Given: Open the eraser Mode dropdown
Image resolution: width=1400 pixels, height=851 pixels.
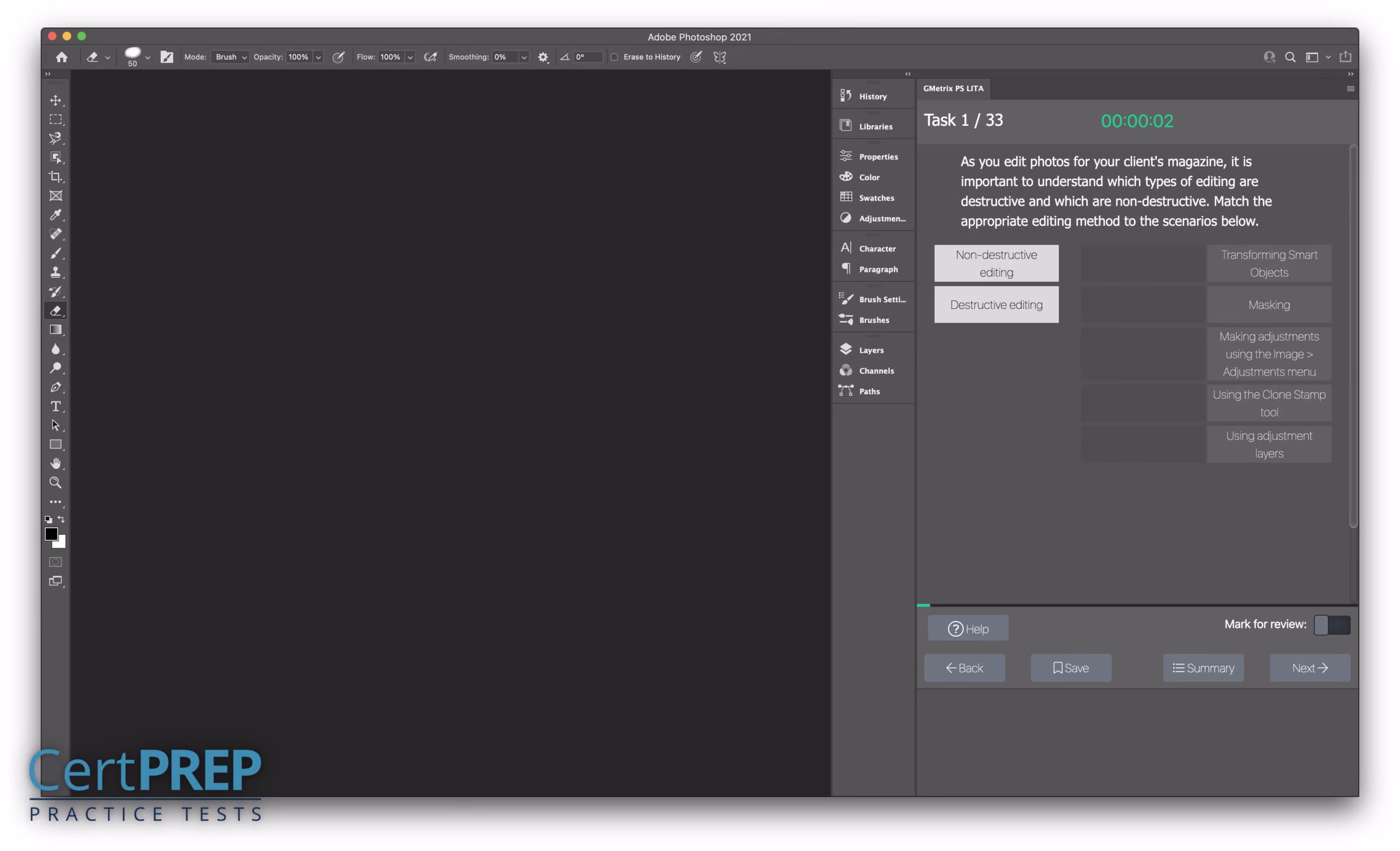Looking at the screenshot, I should click(230, 57).
